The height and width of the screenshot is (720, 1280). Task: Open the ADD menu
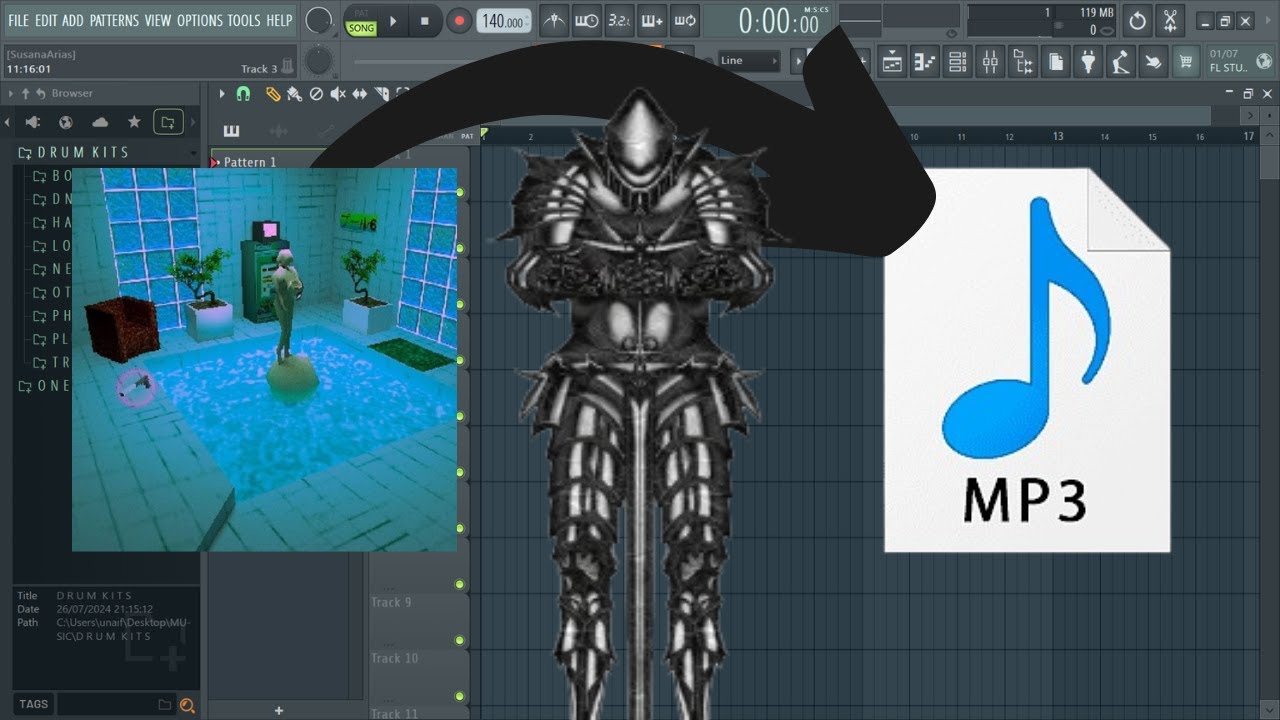(73, 20)
